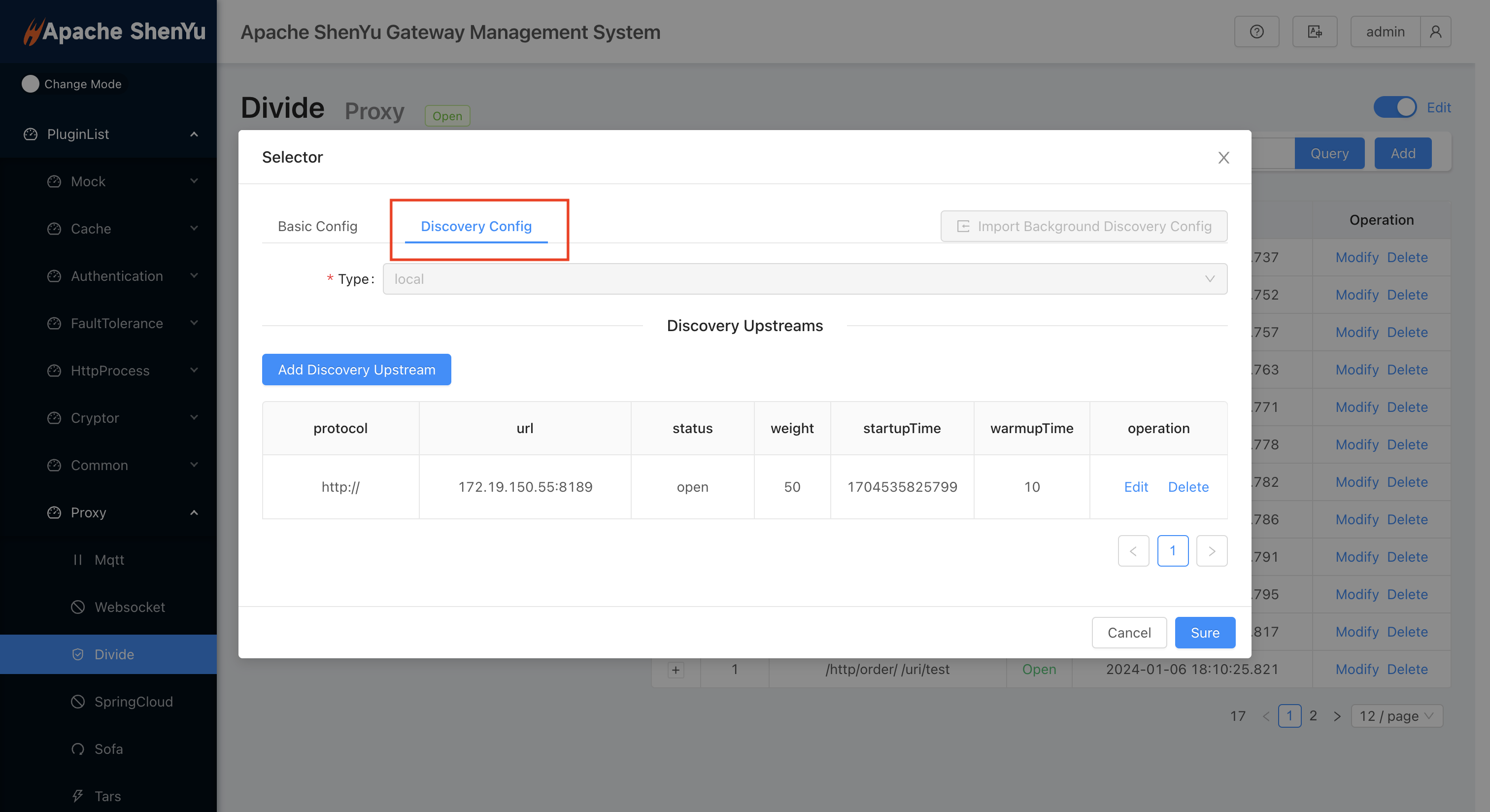1490x812 pixels.
Task: Click the Apache ShenYu flame logo icon
Action: tap(29, 31)
